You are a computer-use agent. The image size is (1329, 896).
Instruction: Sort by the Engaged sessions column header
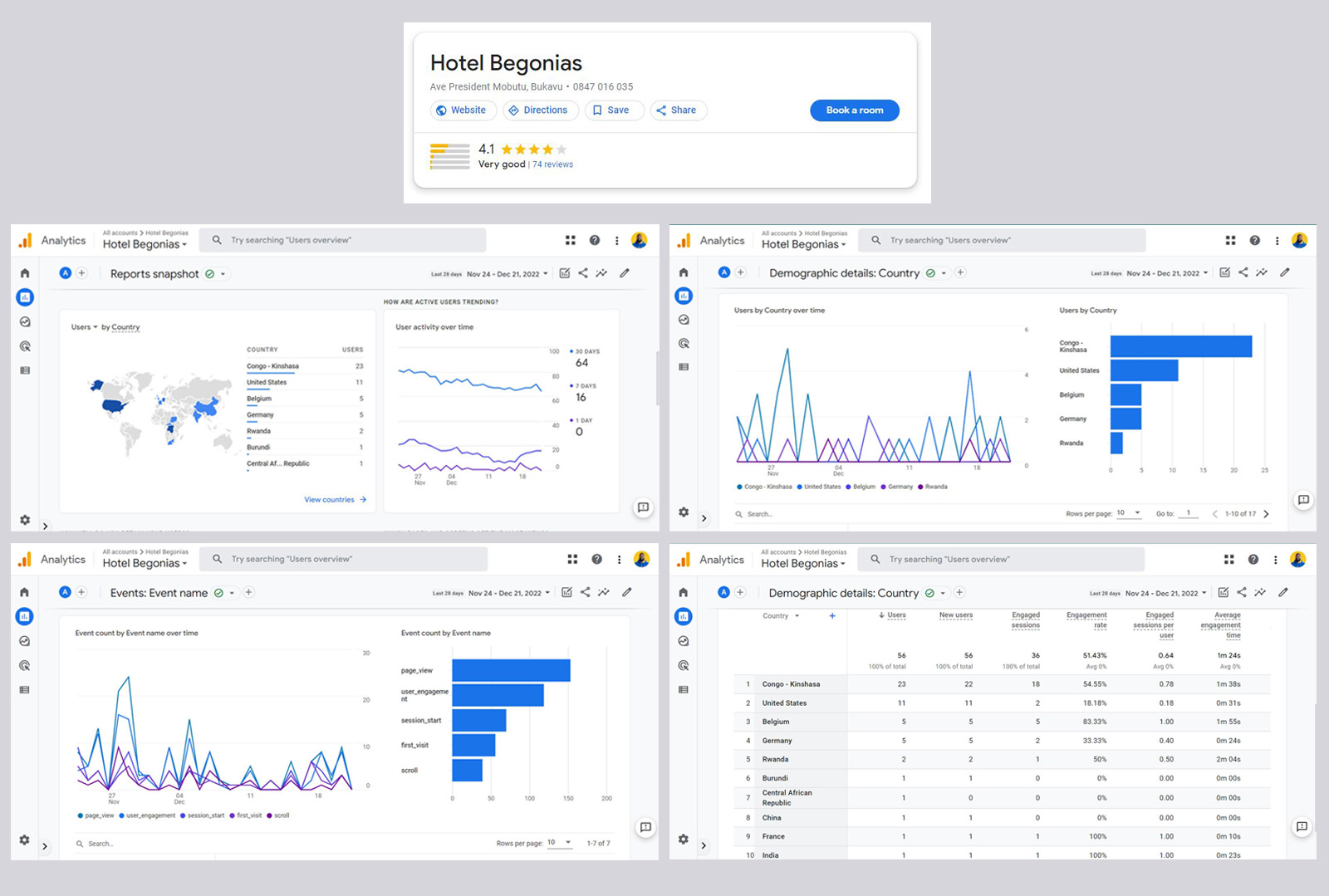1026,620
